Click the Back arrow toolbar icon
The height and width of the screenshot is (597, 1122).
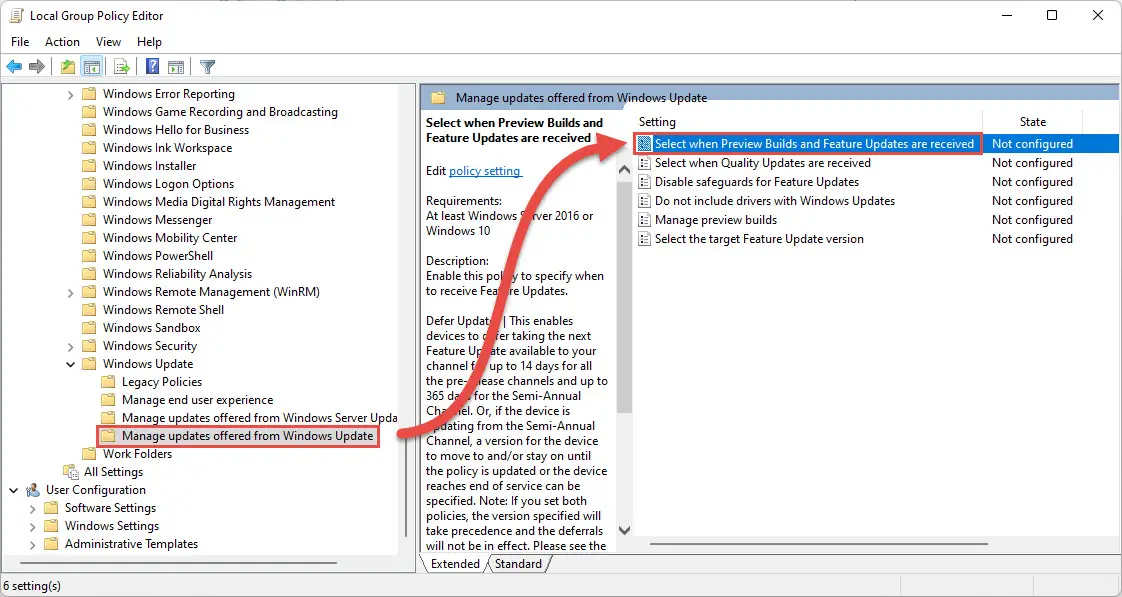tap(14, 67)
